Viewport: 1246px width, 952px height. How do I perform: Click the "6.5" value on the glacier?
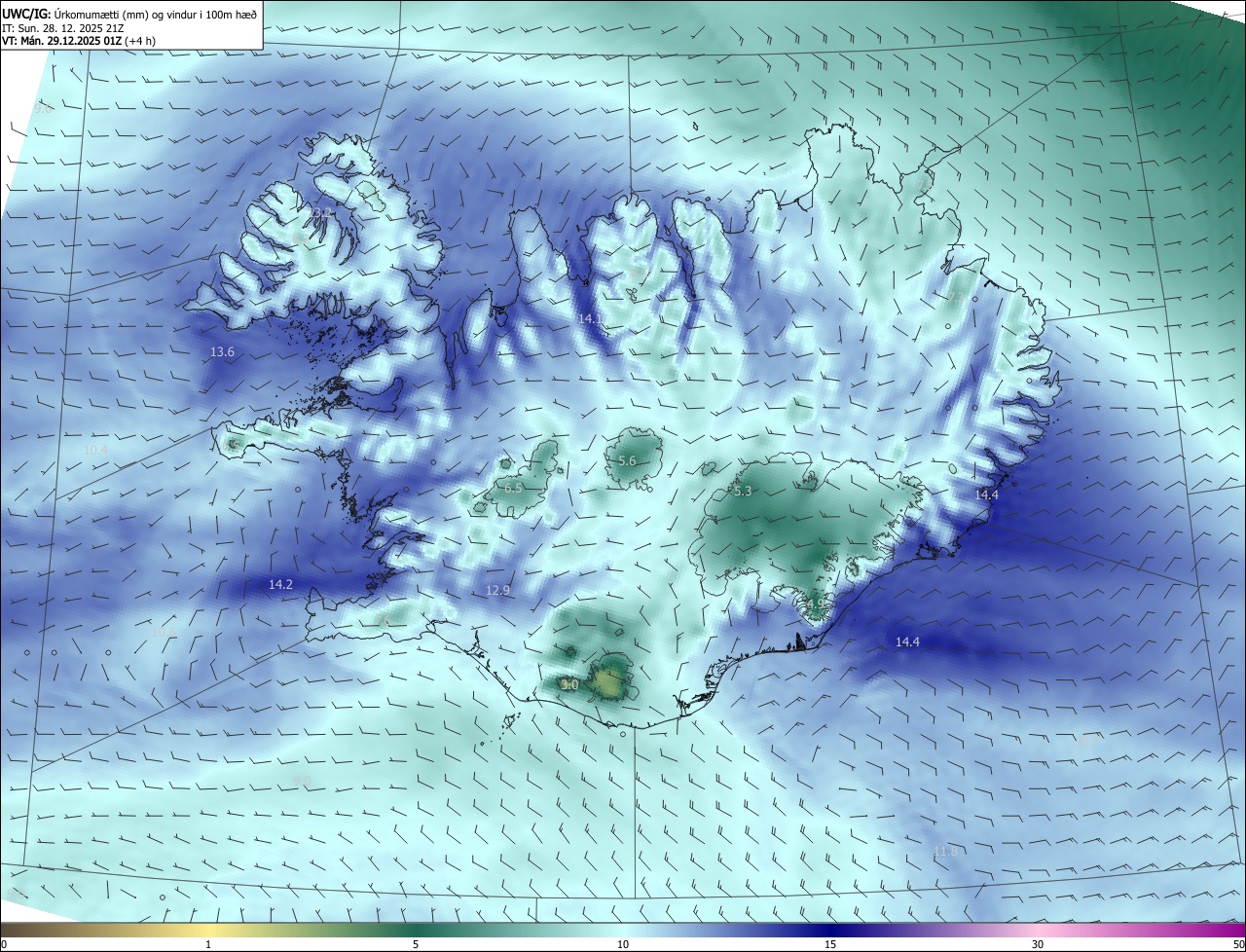pyautogui.click(x=514, y=487)
